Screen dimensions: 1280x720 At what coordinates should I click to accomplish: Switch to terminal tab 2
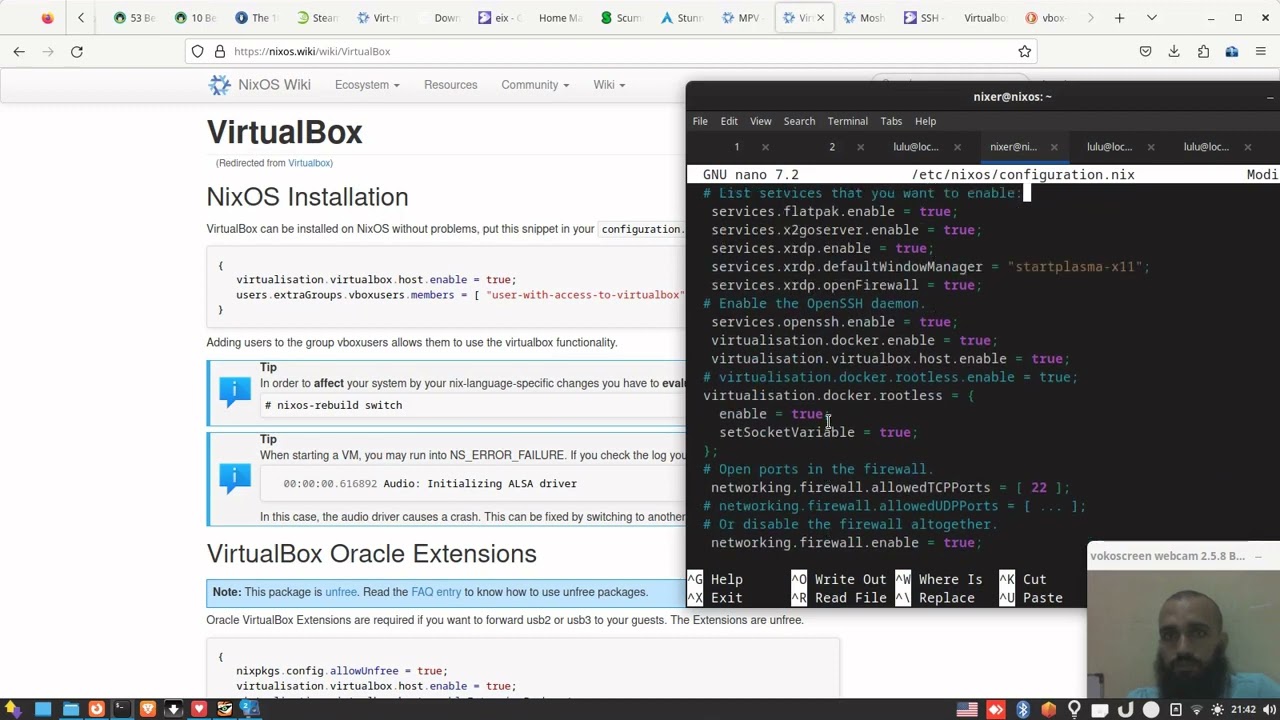point(831,147)
